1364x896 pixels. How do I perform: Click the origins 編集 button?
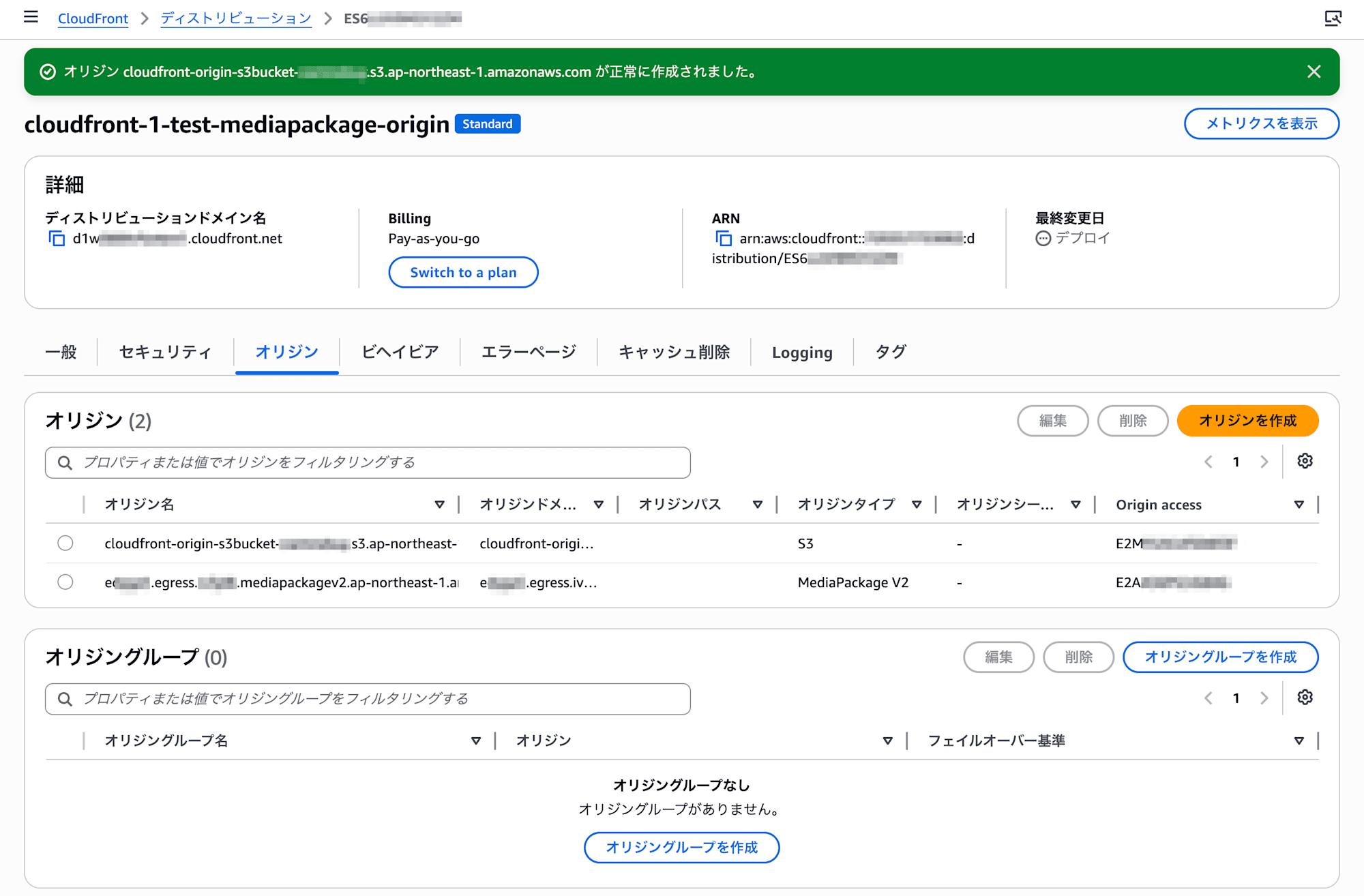click(1052, 421)
